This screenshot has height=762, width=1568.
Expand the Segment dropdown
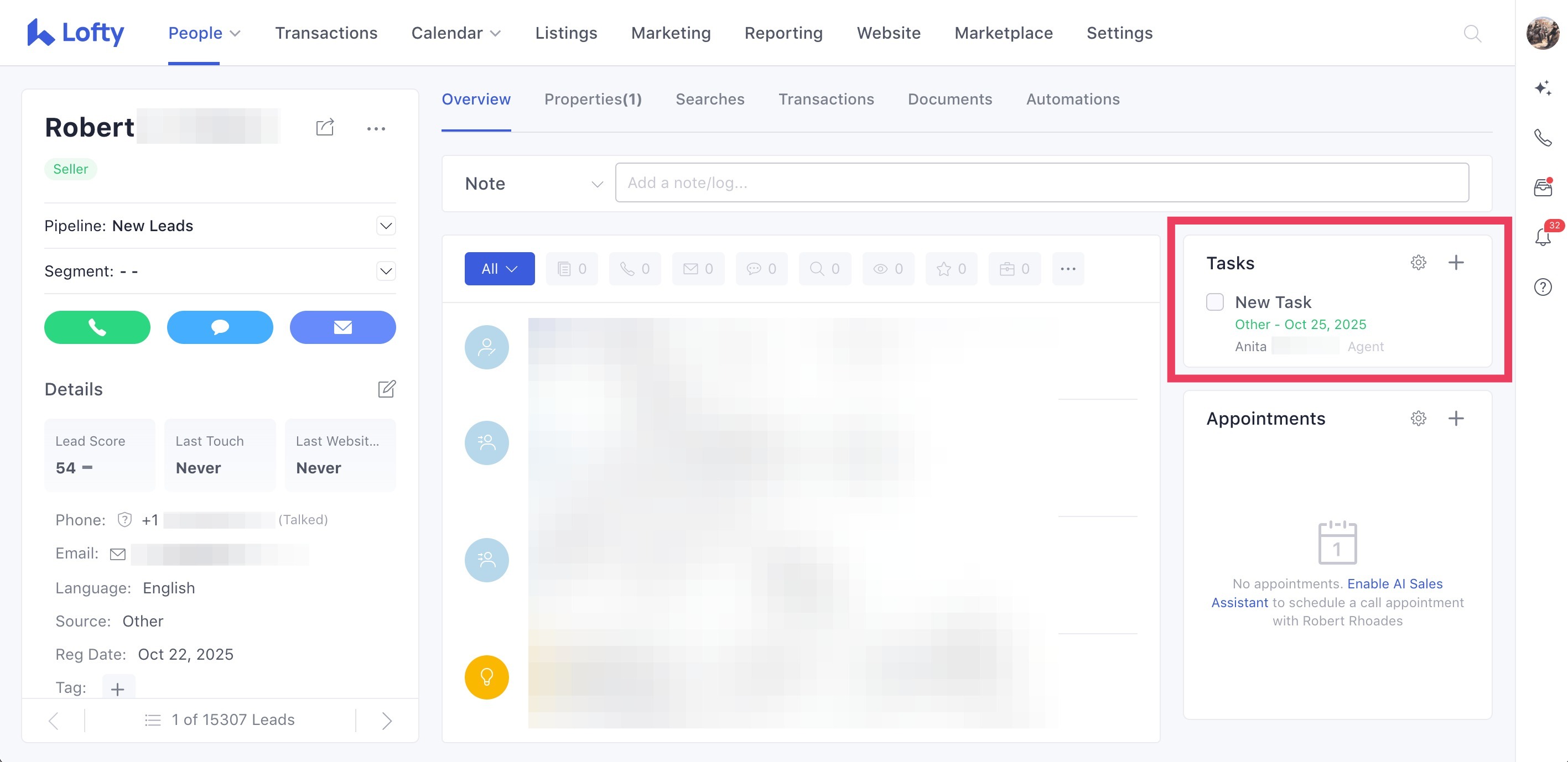click(386, 271)
